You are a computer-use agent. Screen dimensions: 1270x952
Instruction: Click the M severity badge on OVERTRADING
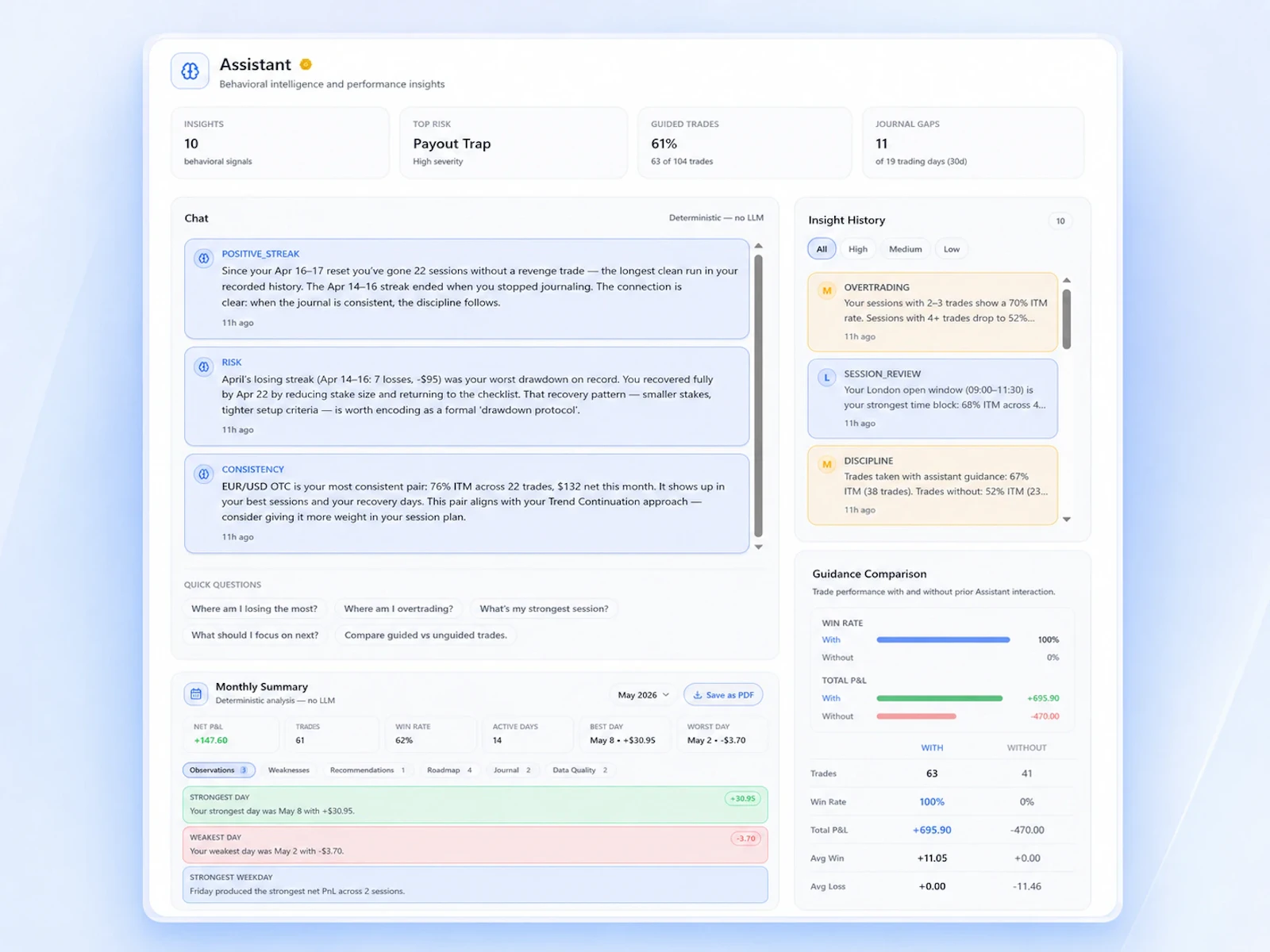click(x=826, y=290)
